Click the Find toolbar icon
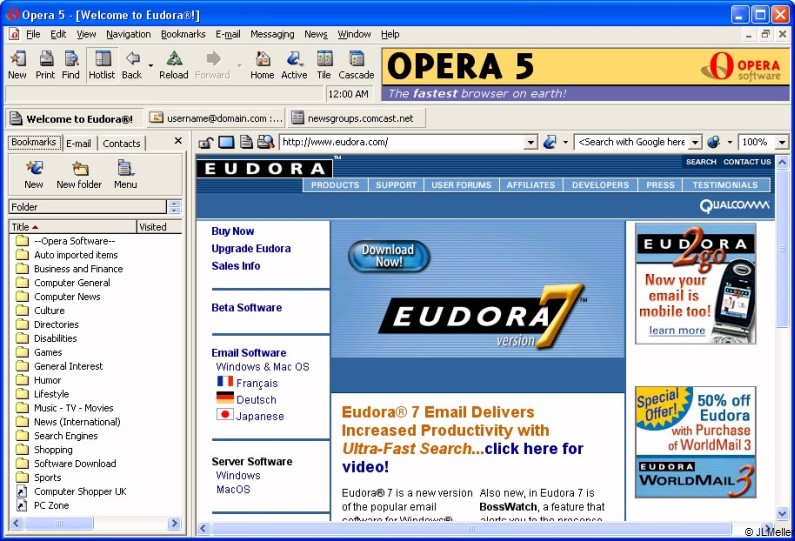Image resolution: width=795 pixels, height=541 pixels. [70, 65]
